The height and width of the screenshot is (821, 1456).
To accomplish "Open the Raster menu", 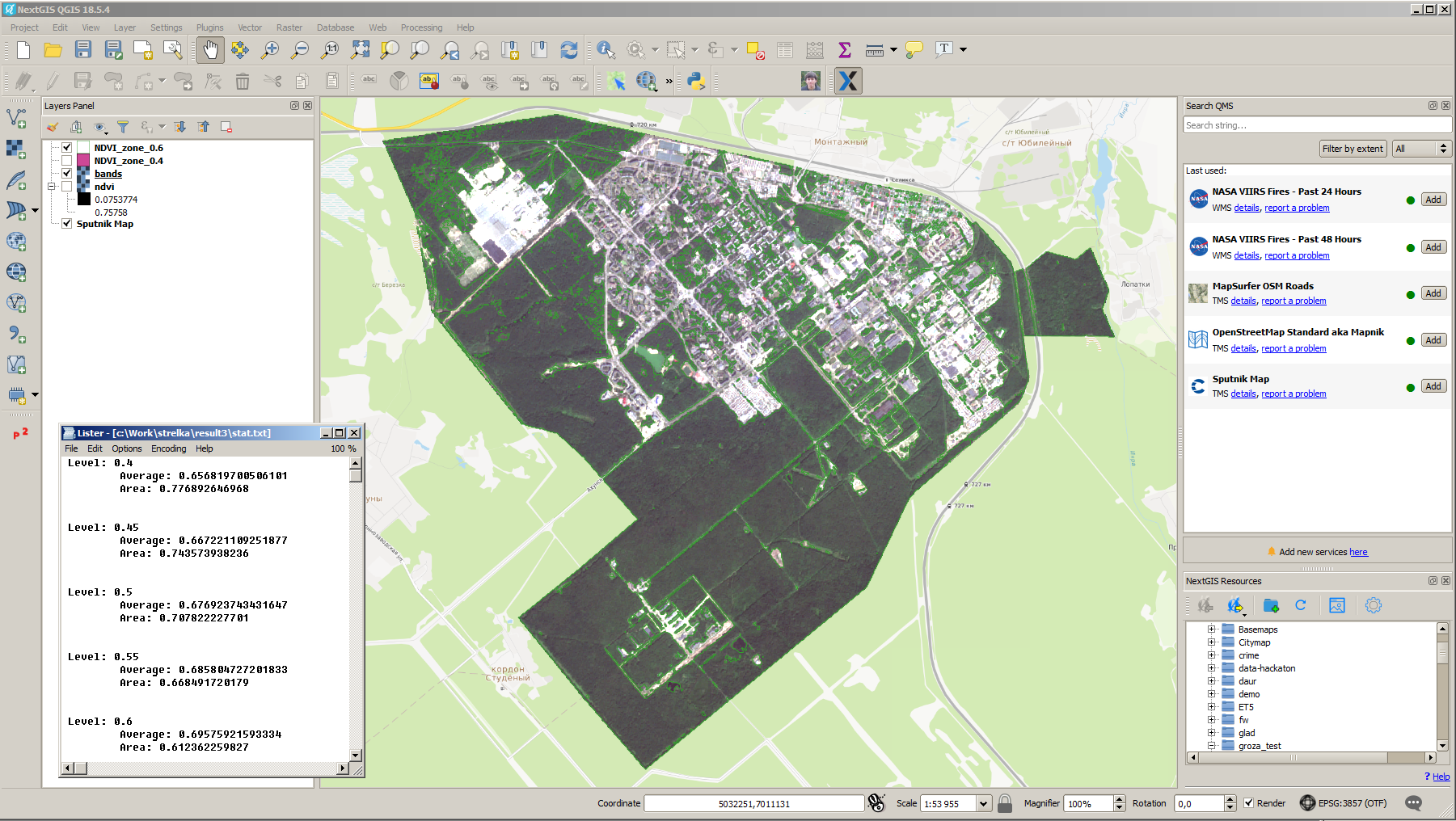I will point(289,27).
